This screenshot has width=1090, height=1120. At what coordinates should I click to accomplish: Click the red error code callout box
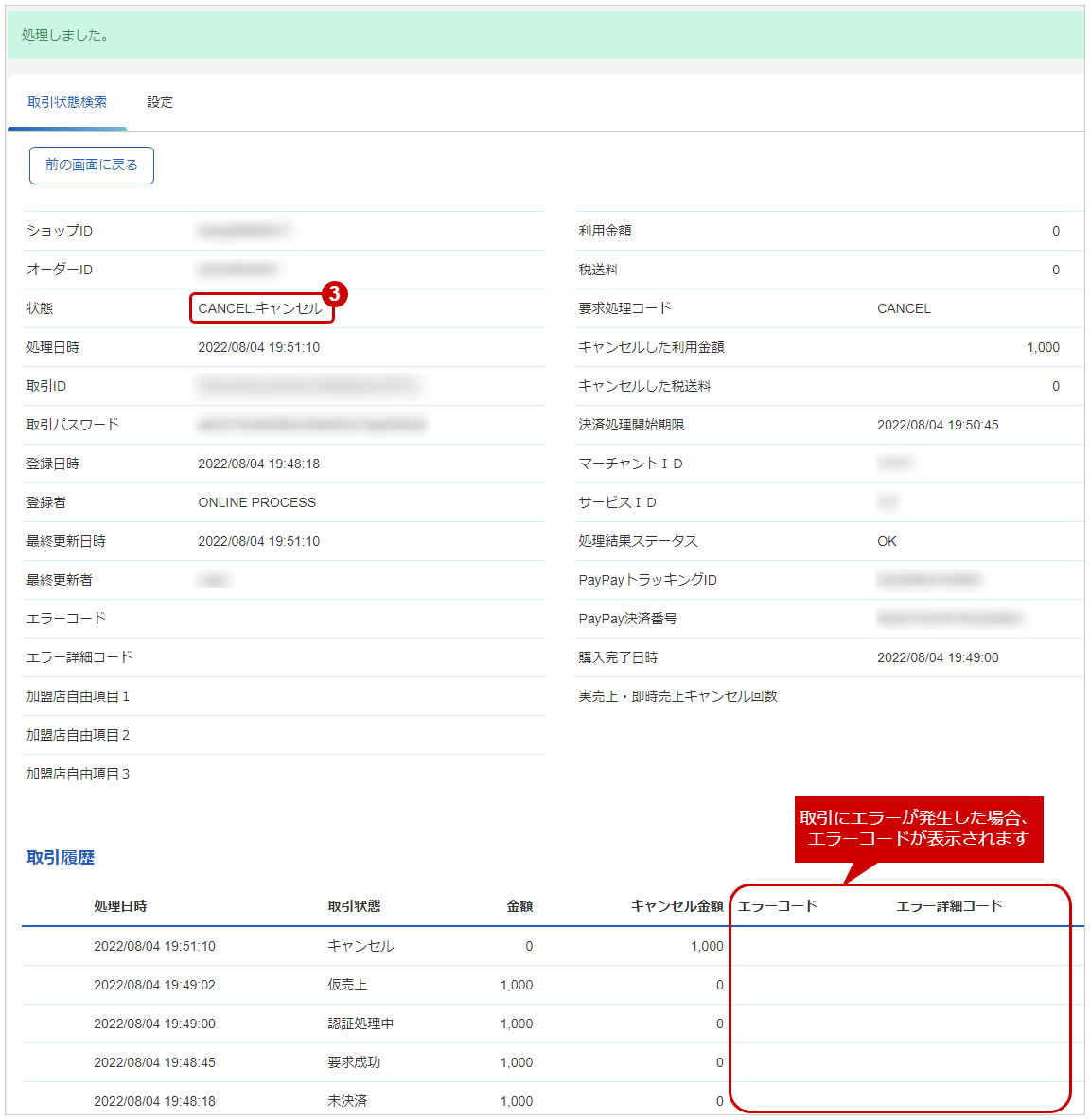[919, 829]
